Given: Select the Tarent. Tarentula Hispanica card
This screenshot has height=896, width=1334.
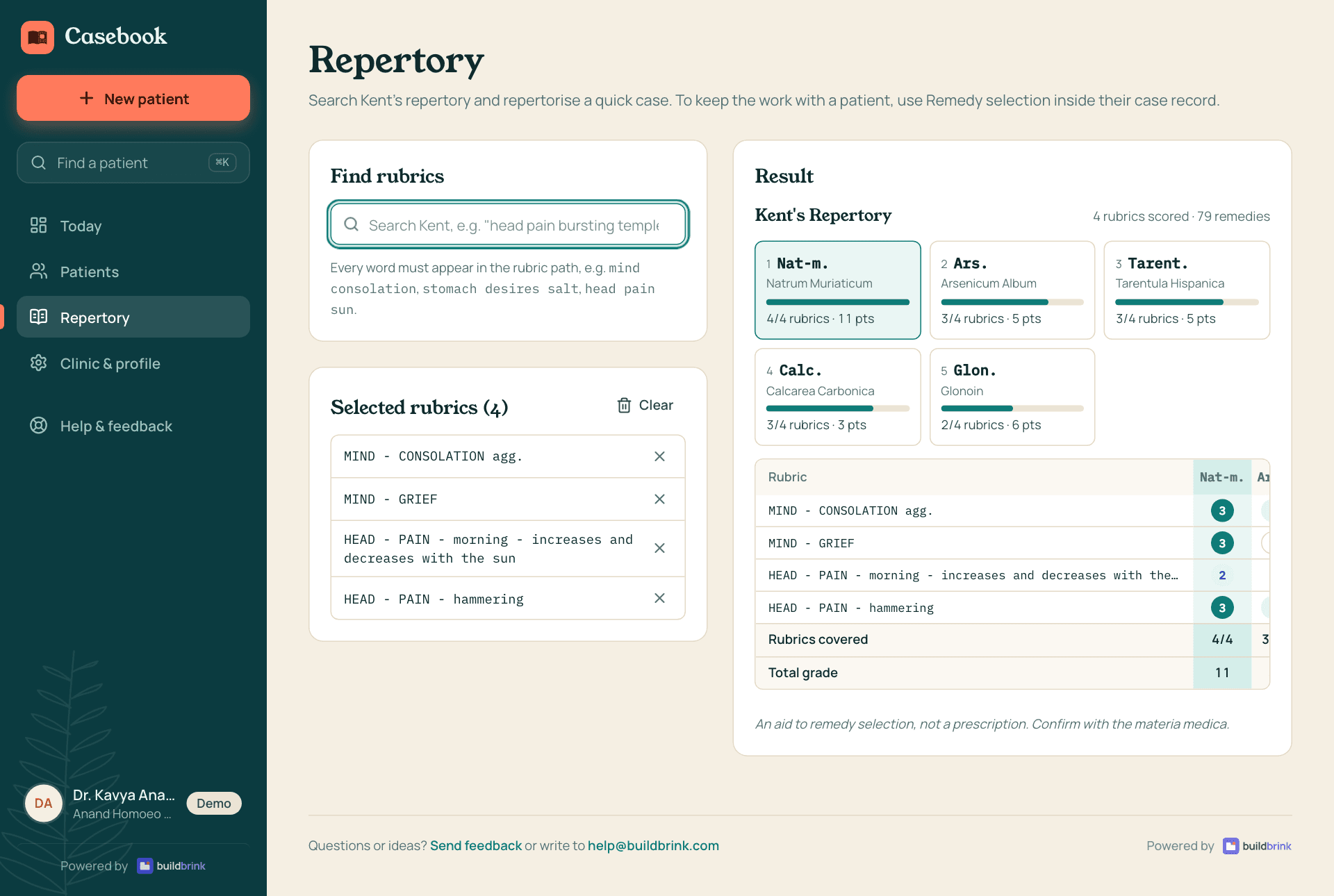Looking at the screenshot, I should pos(1187,290).
